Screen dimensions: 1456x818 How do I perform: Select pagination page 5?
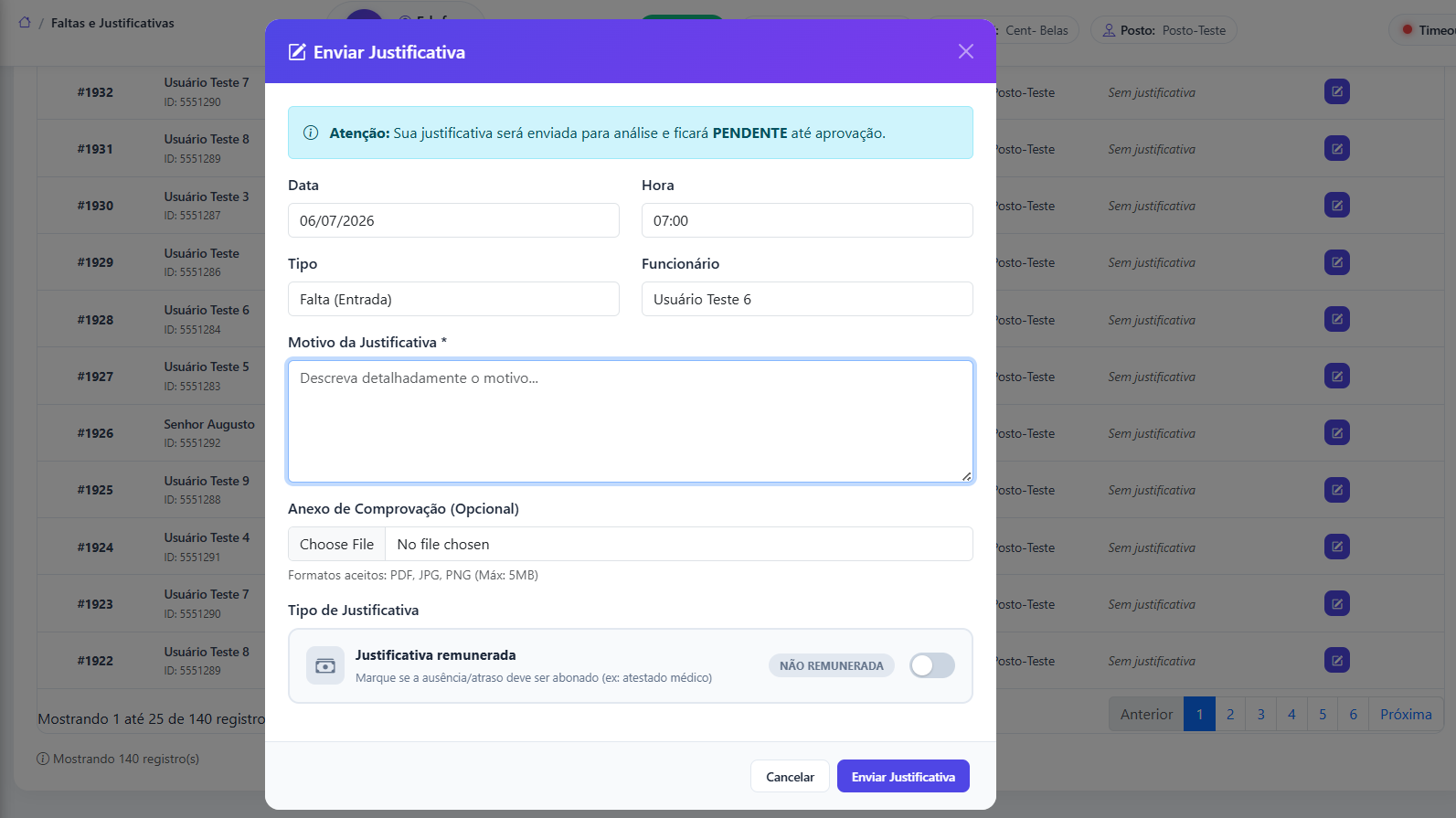[1323, 715]
